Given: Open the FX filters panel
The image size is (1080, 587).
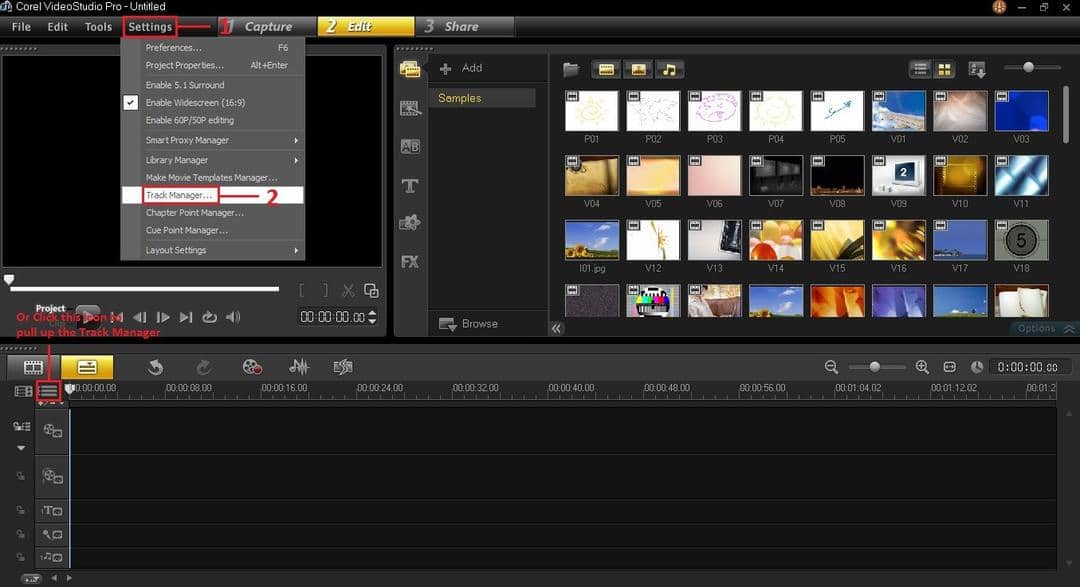Looking at the screenshot, I should tap(410, 261).
